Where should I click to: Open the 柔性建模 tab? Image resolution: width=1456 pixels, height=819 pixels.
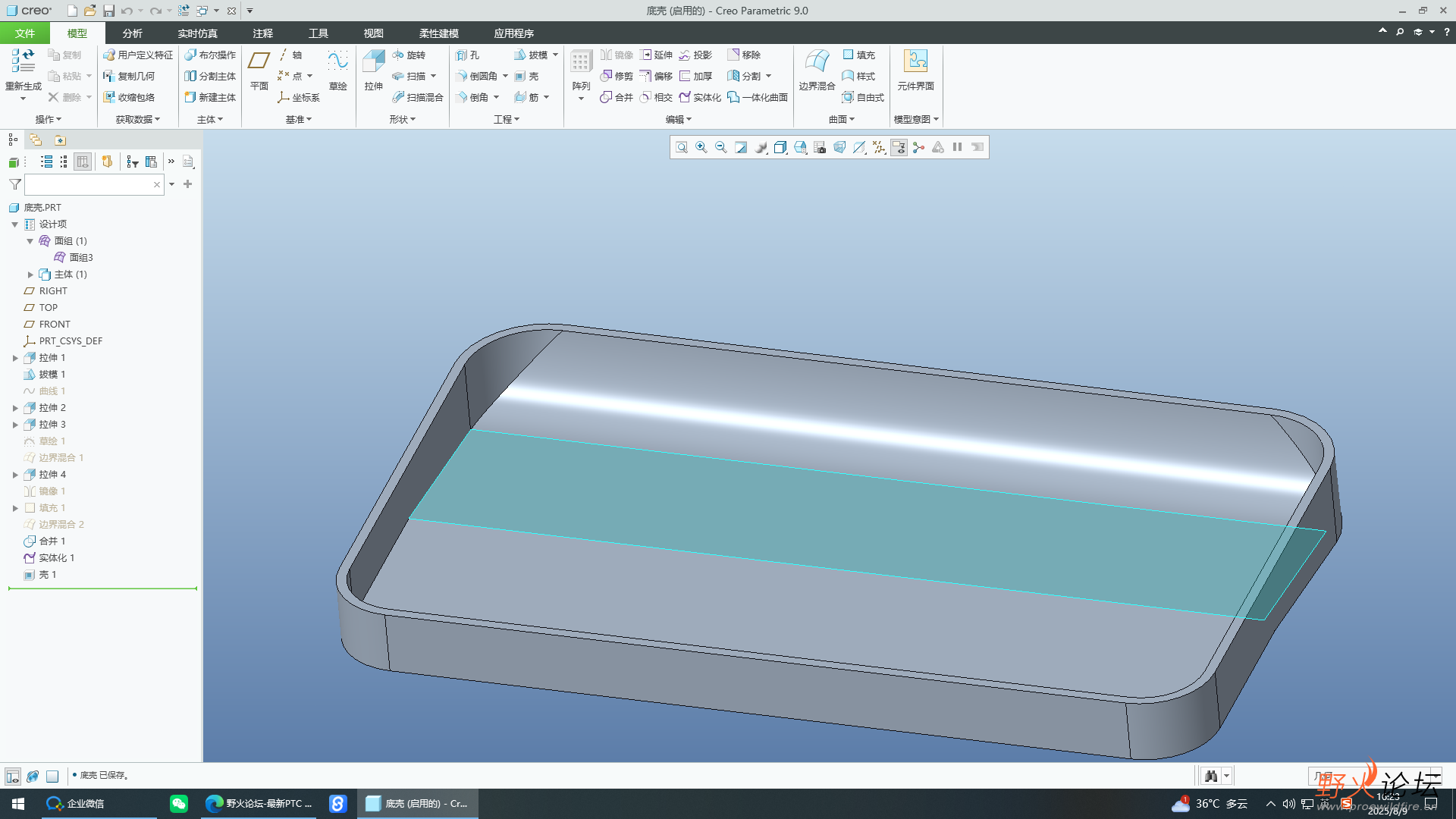(439, 33)
